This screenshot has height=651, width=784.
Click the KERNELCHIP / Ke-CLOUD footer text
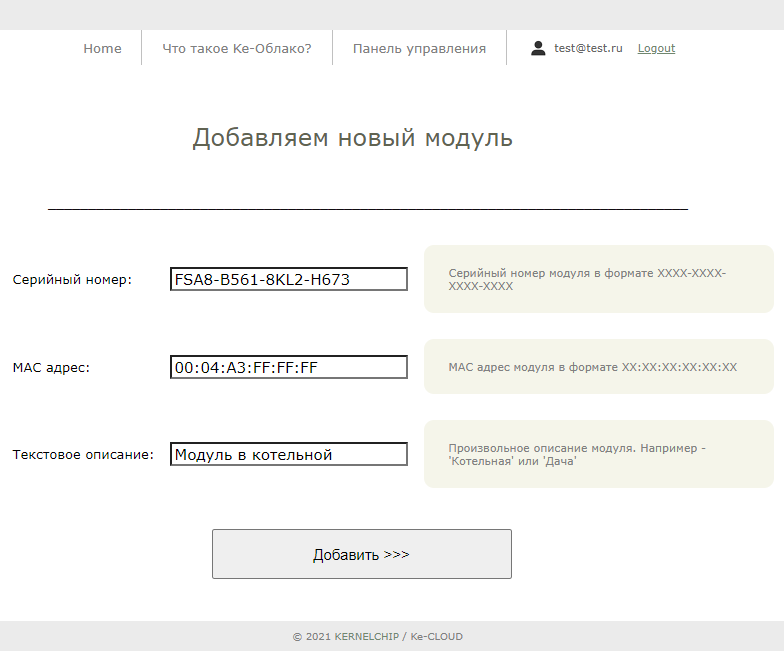tap(378, 636)
